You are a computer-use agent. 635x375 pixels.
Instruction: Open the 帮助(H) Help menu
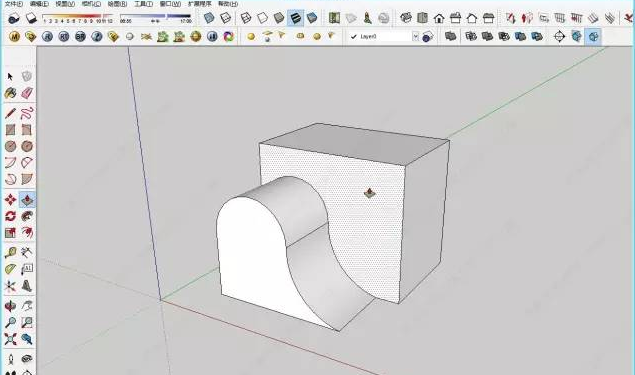[x=228, y=4]
